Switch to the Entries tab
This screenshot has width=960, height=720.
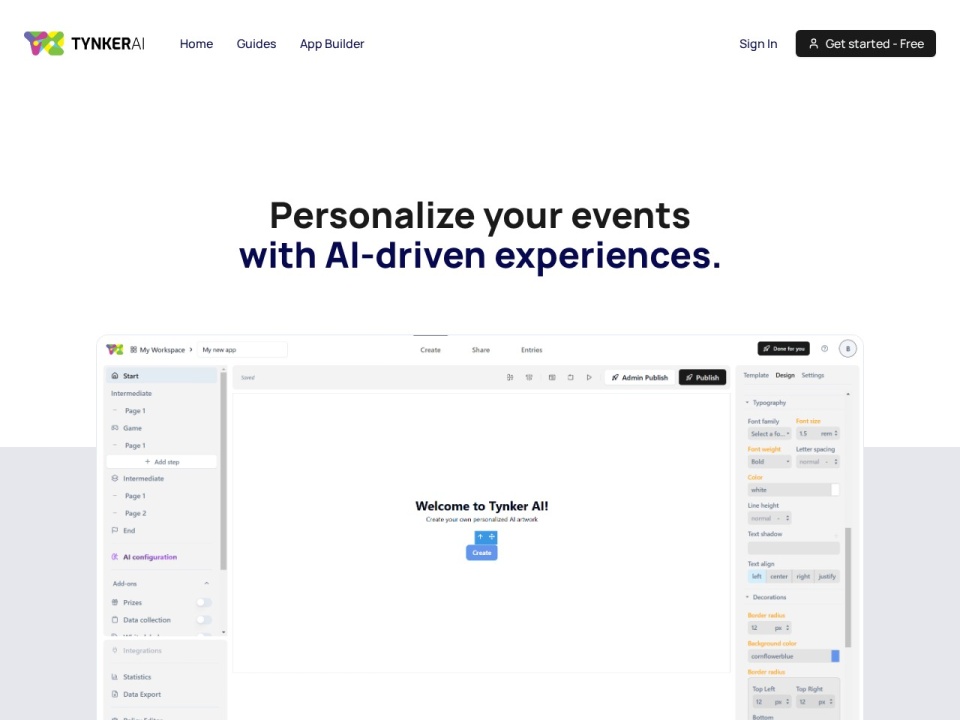click(x=531, y=350)
